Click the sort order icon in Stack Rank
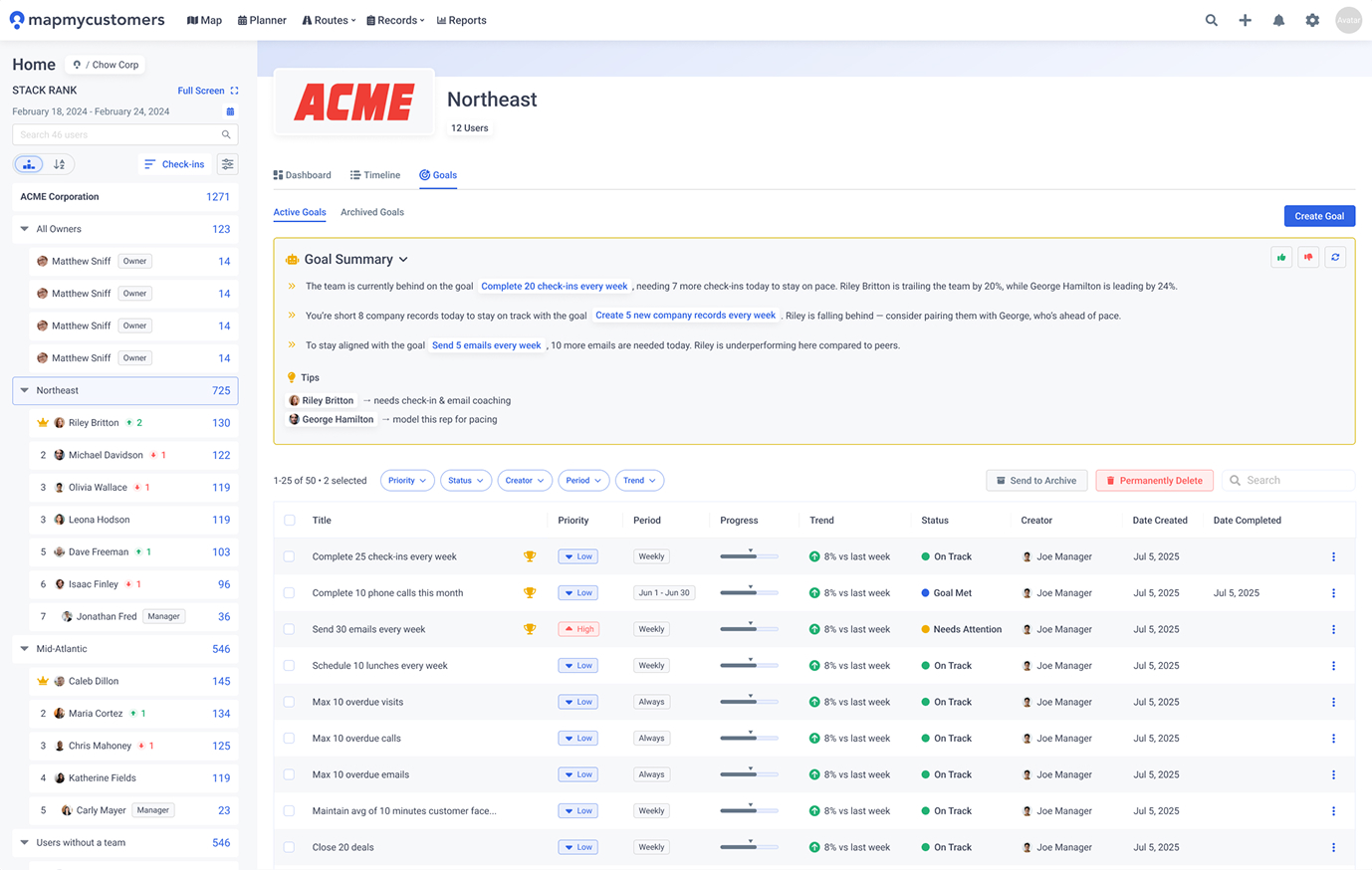 pyautogui.click(x=60, y=164)
